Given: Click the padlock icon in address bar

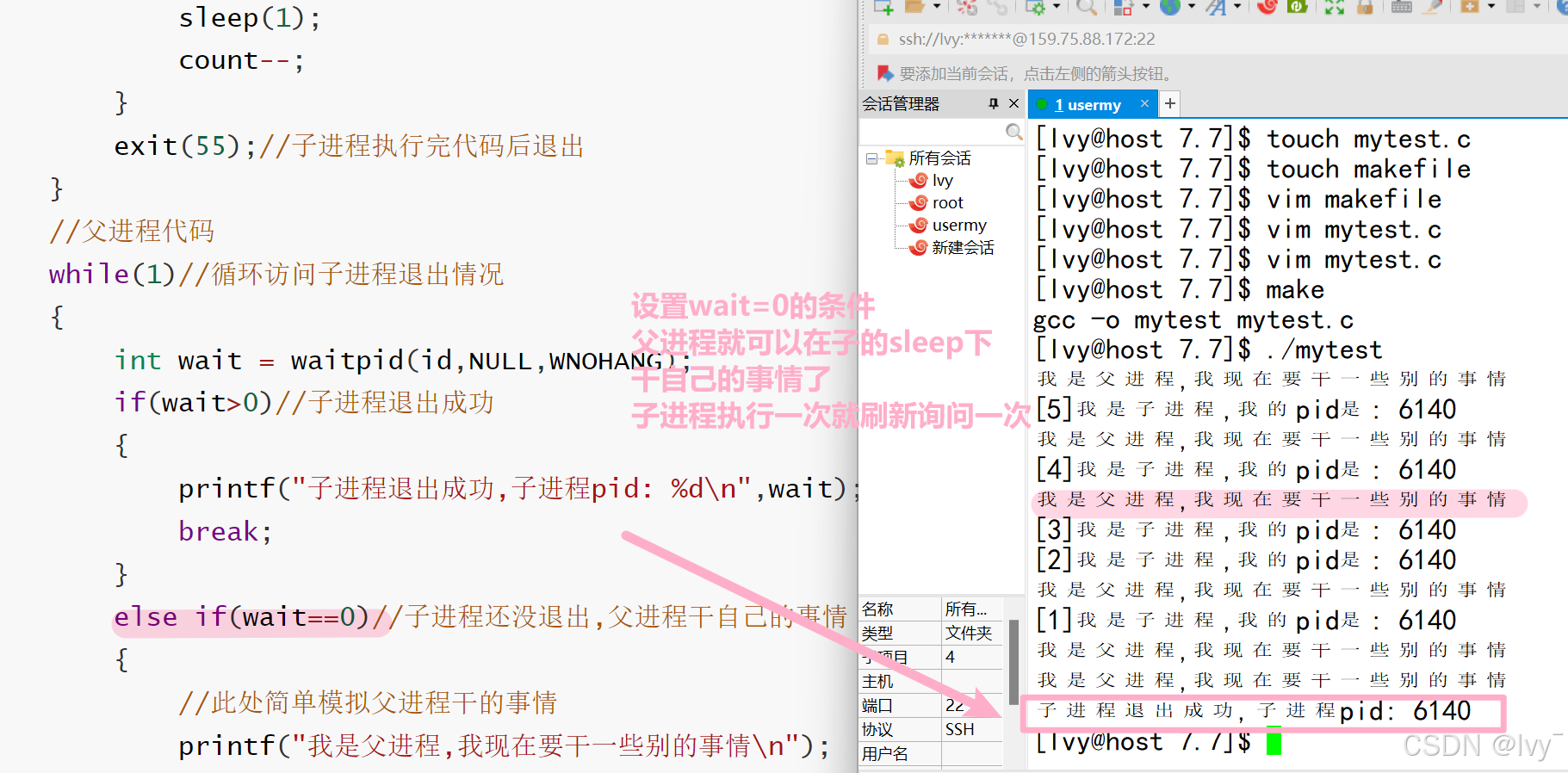Looking at the screenshot, I should pos(883,39).
